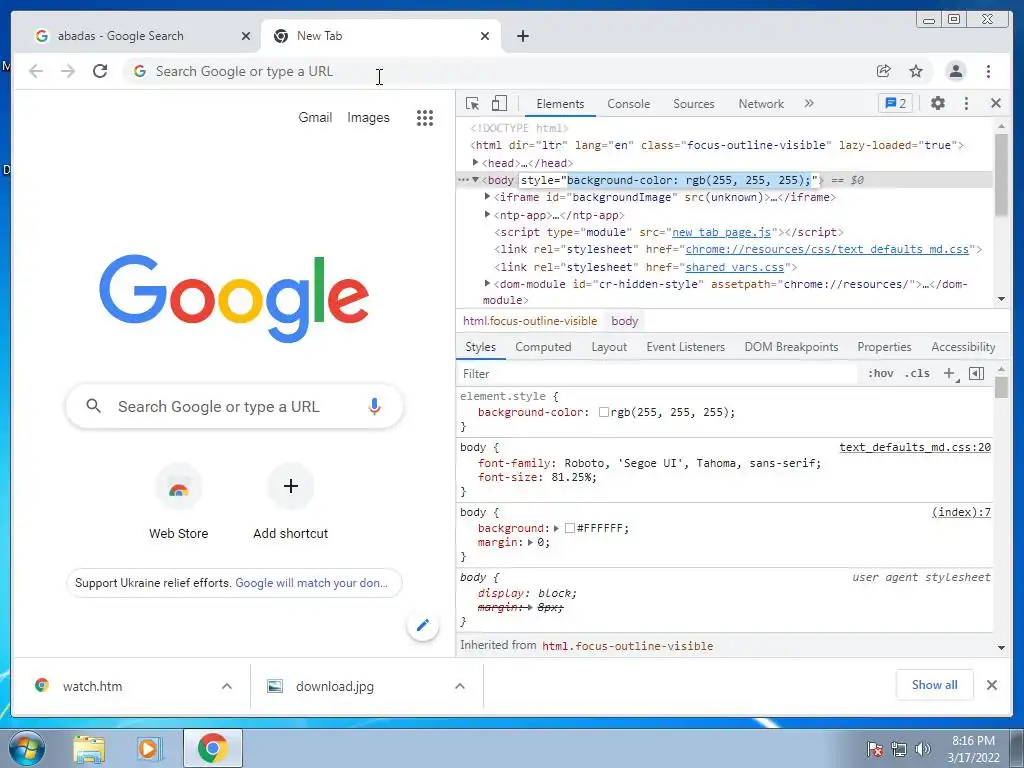Open the Images link

point(368,118)
